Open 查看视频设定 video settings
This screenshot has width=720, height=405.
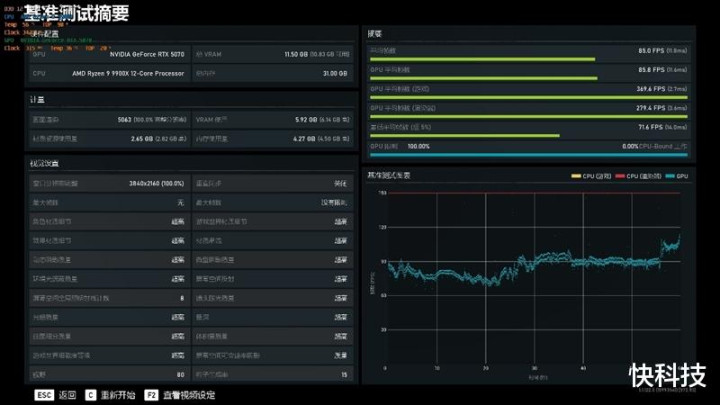[189, 395]
